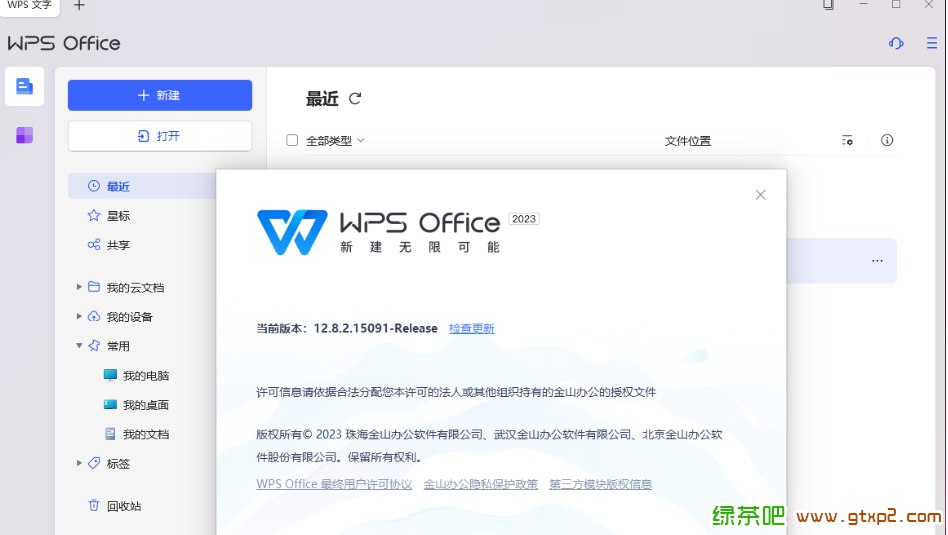Open the three-dot menu on the file row
Image resolution: width=948 pixels, height=535 pixels.
coord(877,261)
